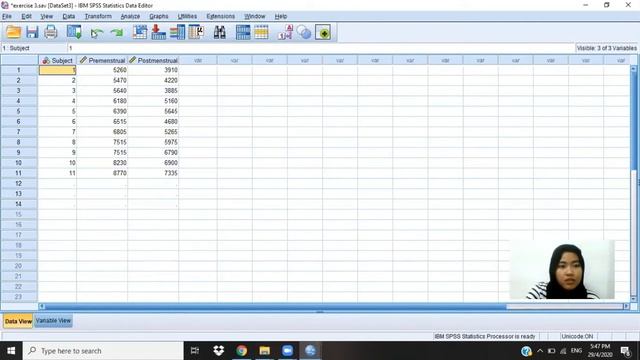
Task: Open Find with binoculars icon
Action: tap(220, 32)
